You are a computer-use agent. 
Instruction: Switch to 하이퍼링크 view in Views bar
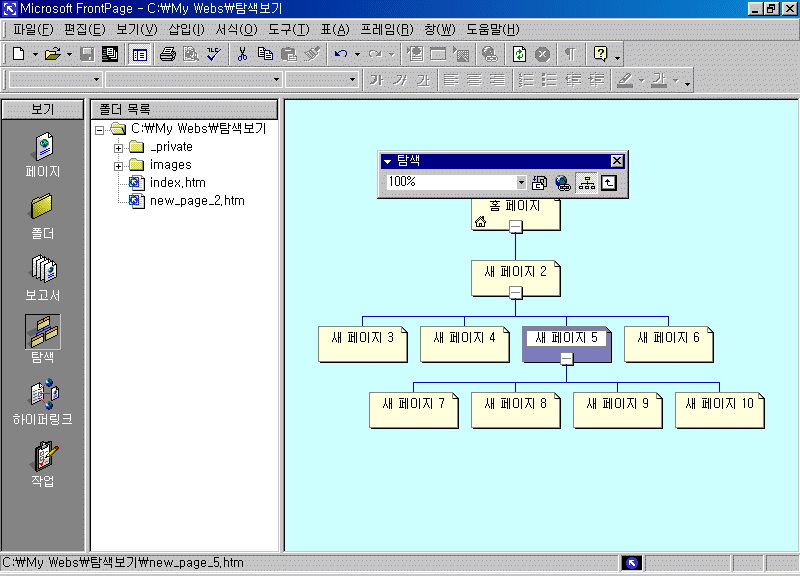pos(43,403)
